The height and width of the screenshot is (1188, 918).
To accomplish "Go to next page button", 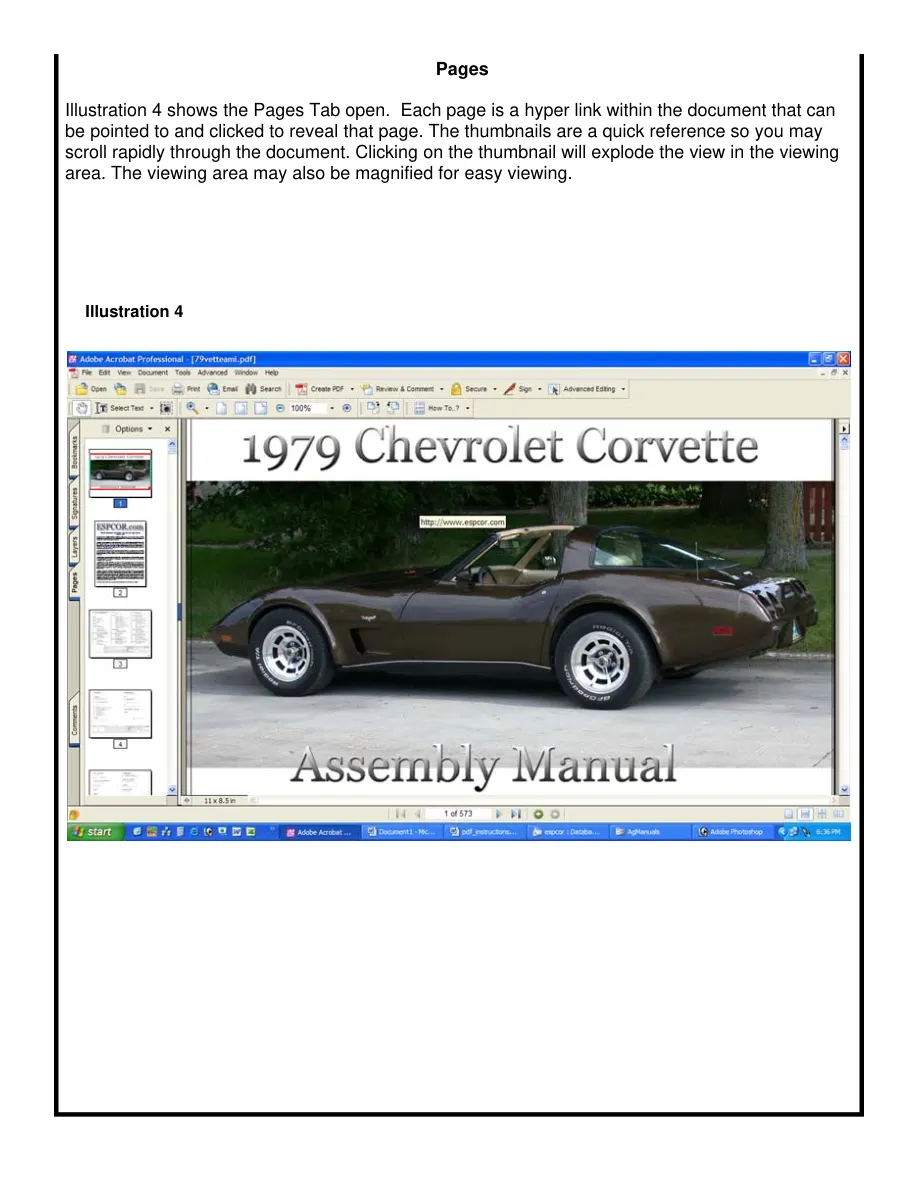I will 498,814.
